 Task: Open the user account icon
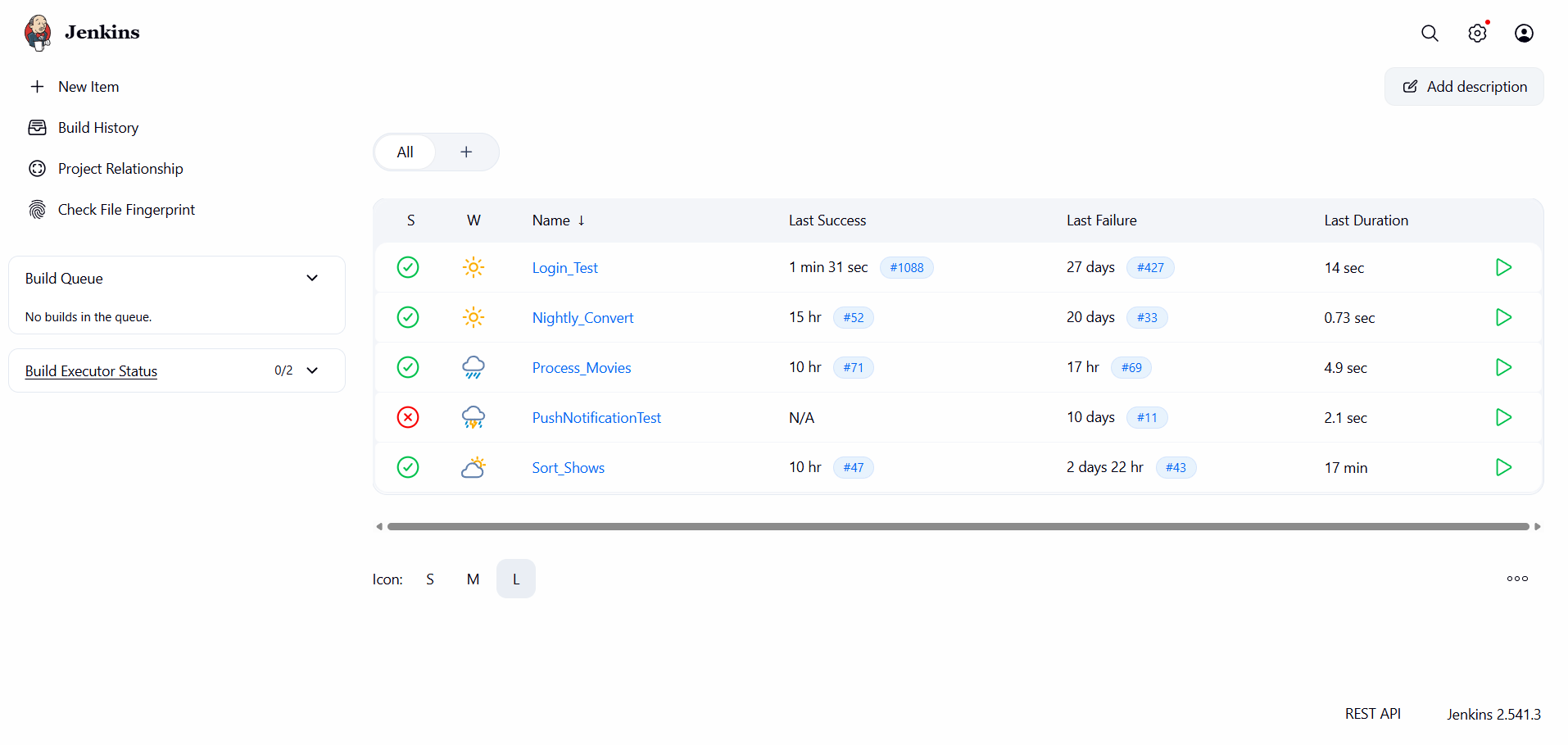coord(1524,33)
